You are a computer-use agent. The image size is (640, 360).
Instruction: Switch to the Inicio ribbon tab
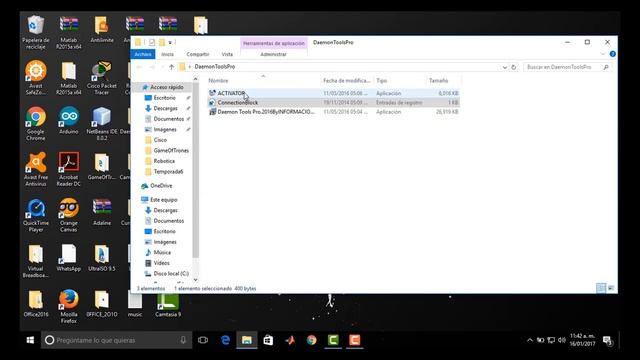[x=167, y=54]
